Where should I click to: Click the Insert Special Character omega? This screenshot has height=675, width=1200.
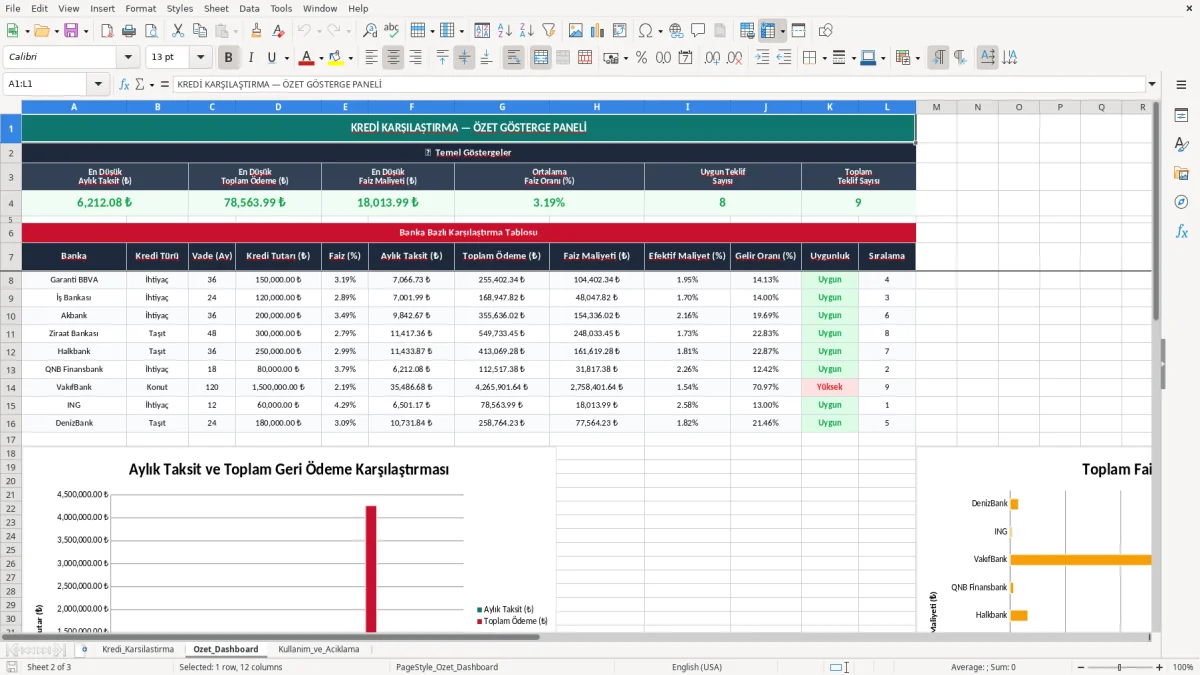click(x=645, y=31)
